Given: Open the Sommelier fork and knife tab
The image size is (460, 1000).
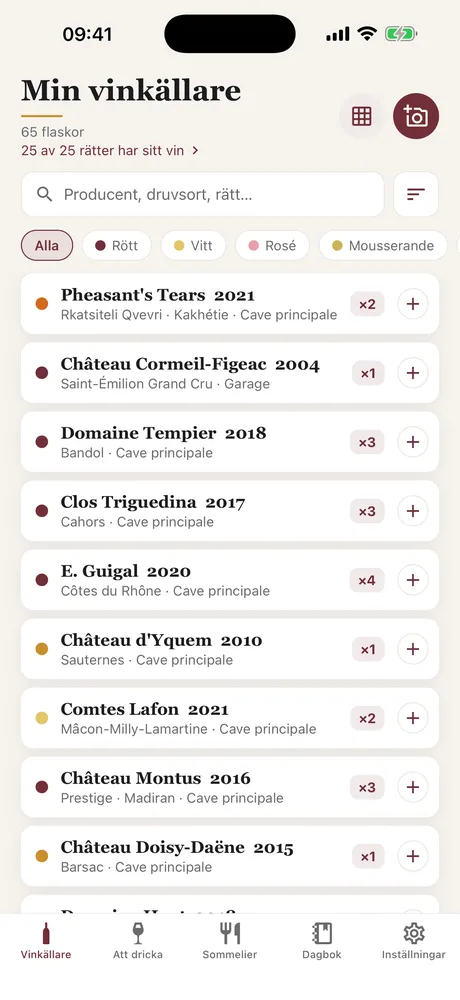Looking at the screenshot, I should point(230,941).
